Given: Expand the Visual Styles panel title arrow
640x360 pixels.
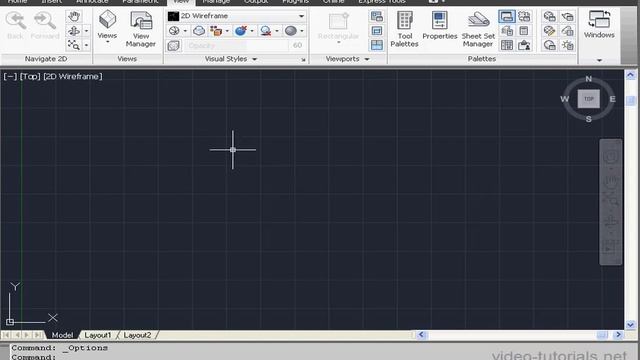Looking at the screenshot, I should click(x=255, y=59).
